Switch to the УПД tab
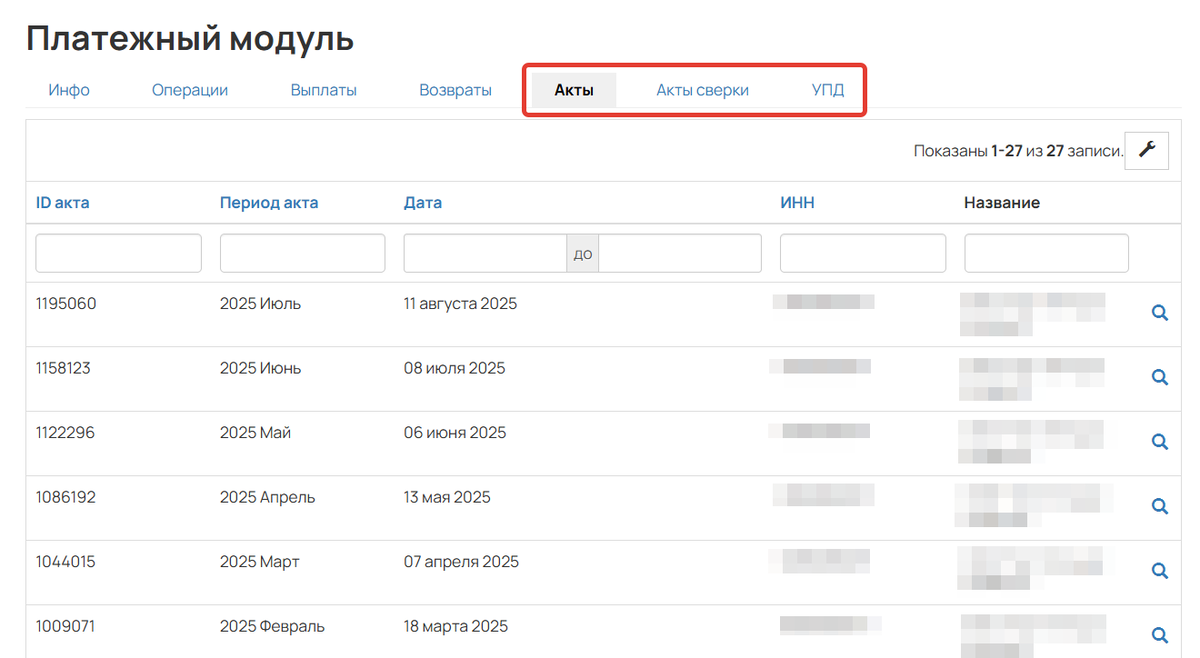This screenshot has height=658, width=1200. pos(827,90)
